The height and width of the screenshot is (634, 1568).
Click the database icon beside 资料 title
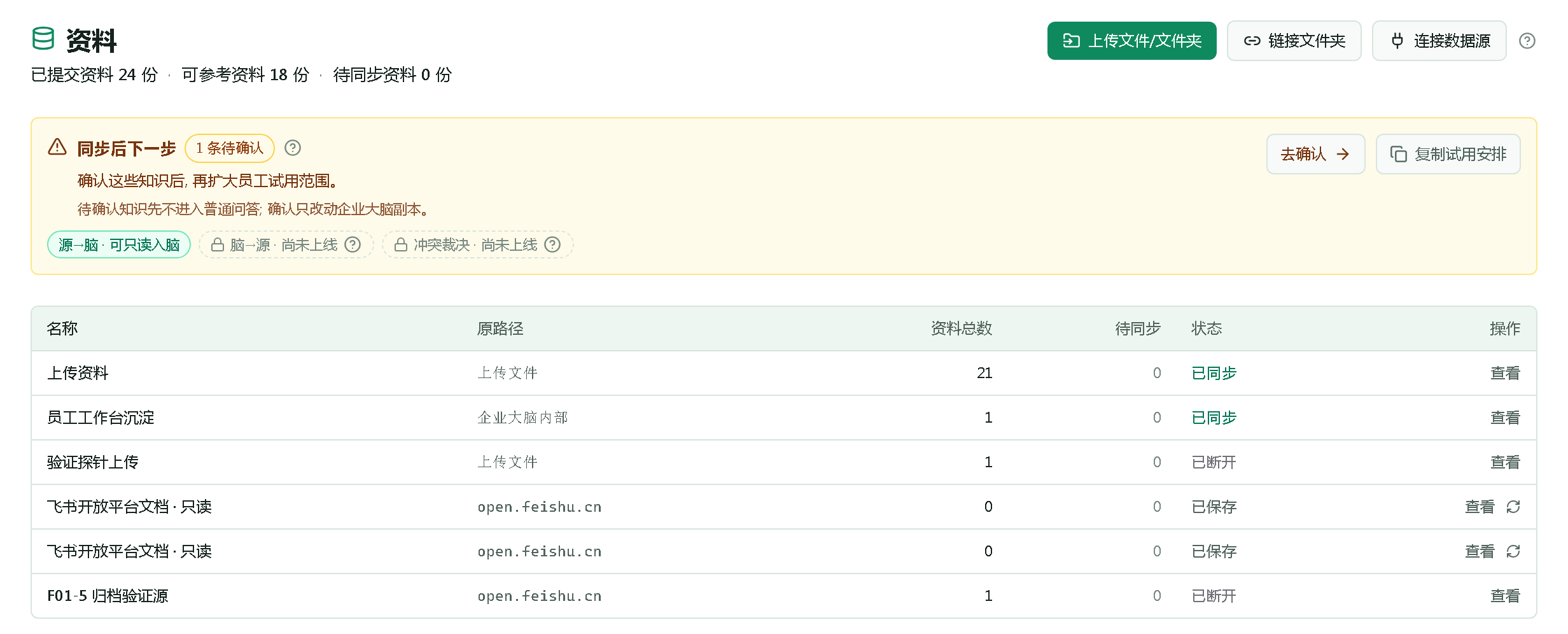[43, 39]
